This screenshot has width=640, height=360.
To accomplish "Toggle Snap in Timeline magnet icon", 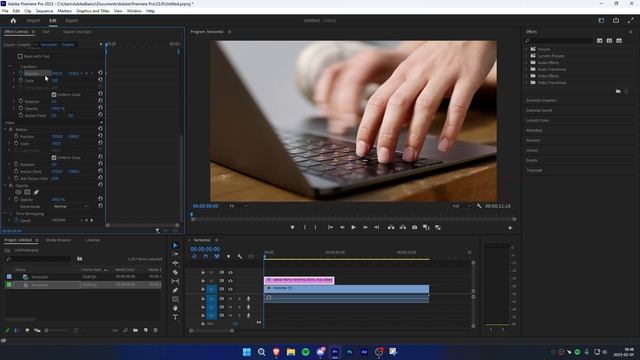I will coord(205,256).
